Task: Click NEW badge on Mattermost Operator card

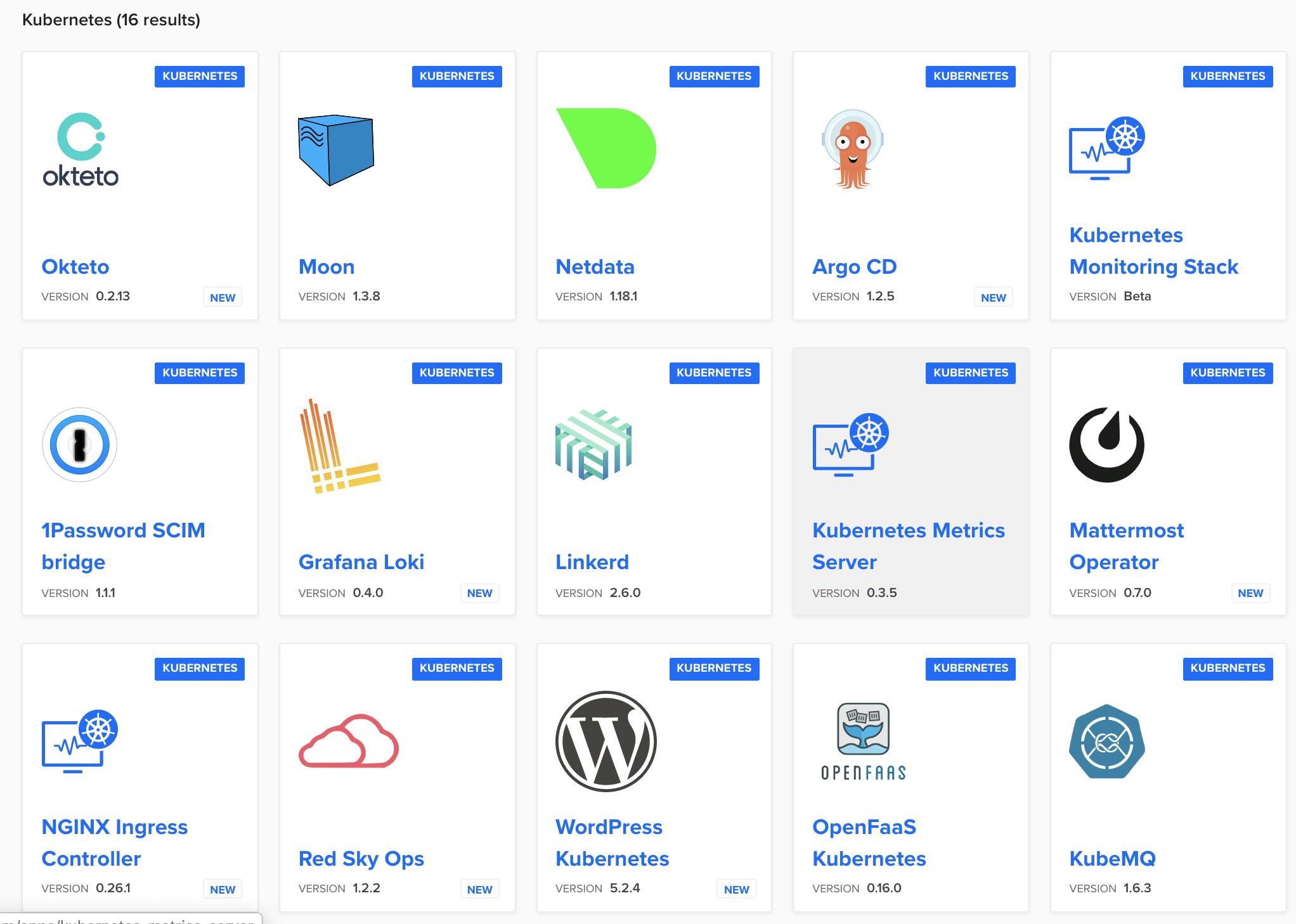Action: (x=1250, y=593)
